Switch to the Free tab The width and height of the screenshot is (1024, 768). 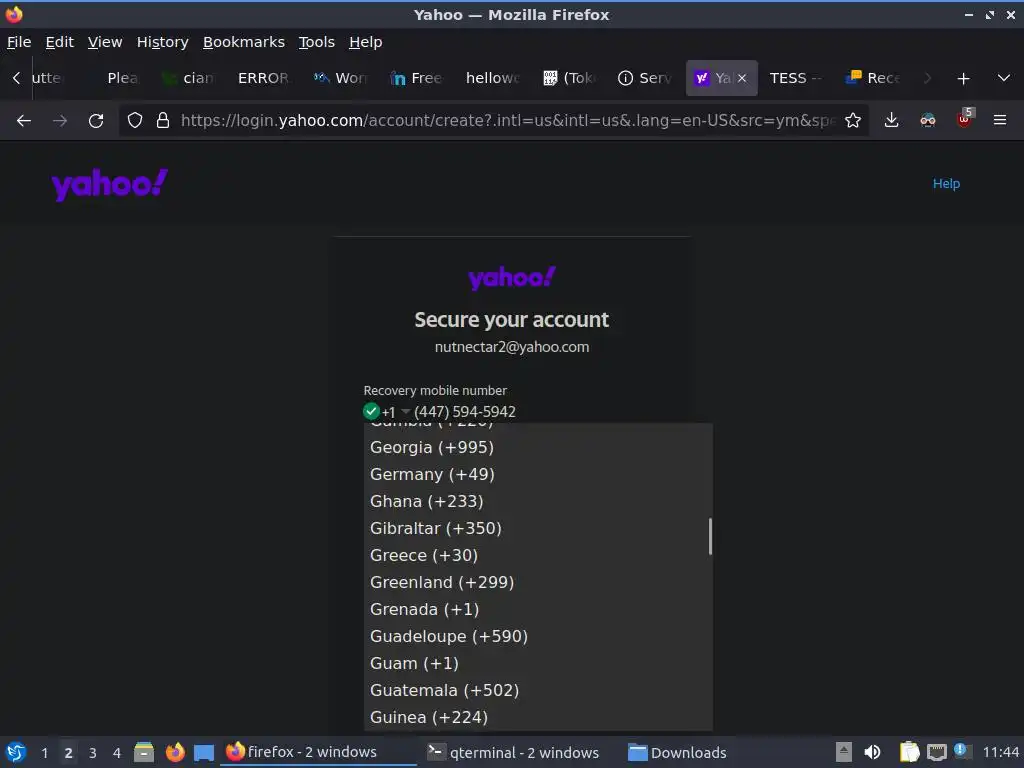(x=417, y=78)
